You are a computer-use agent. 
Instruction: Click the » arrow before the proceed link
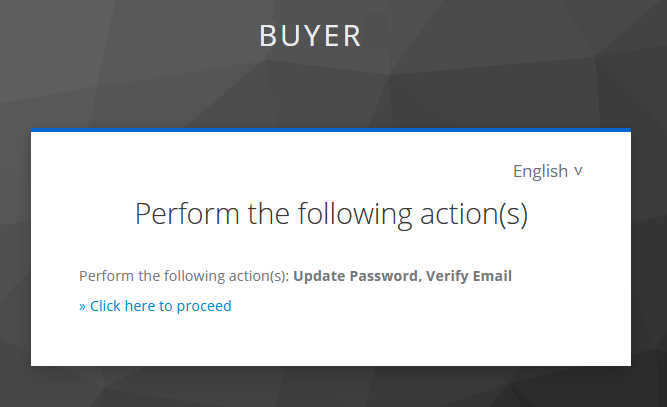point(82,306)
